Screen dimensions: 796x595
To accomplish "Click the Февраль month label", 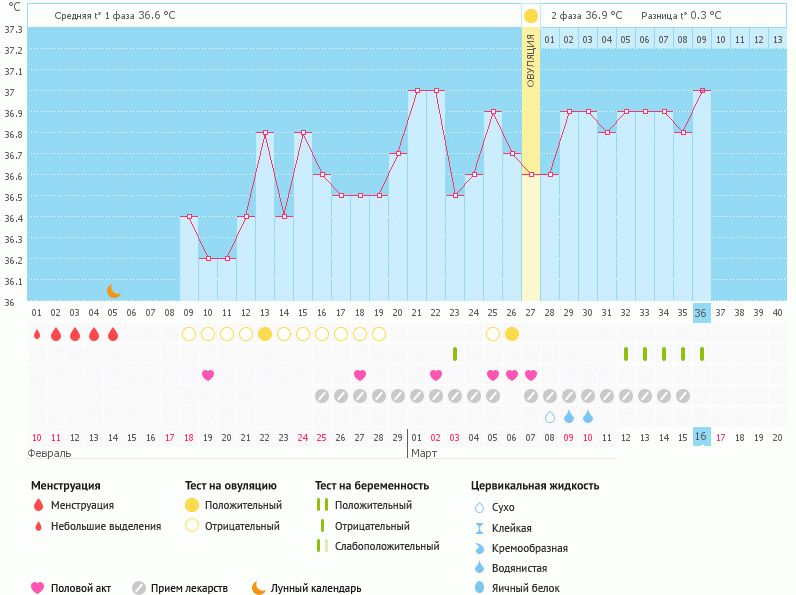I will tap(49, 453).
